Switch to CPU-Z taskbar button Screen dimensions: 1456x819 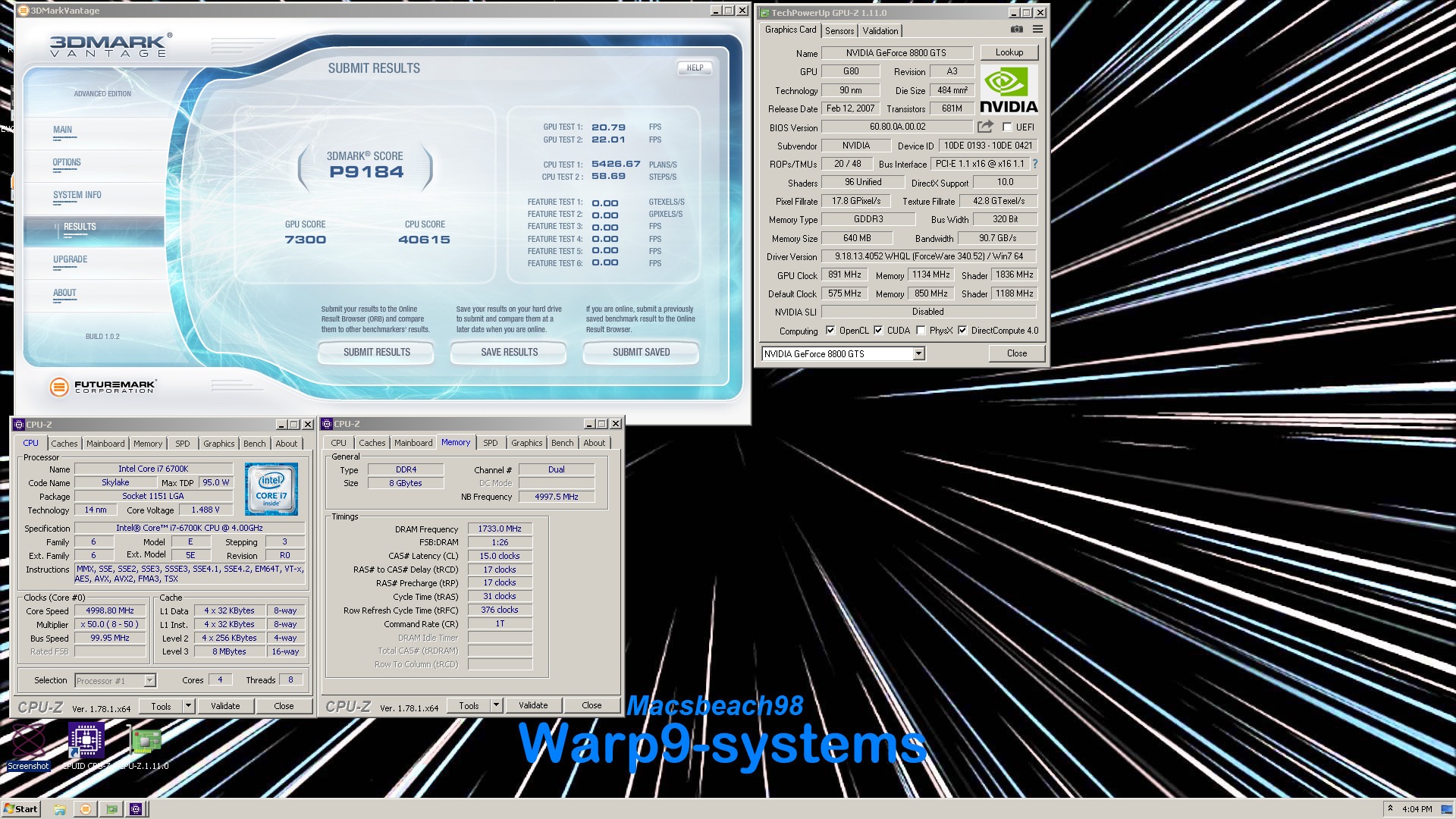pos(136,809)
